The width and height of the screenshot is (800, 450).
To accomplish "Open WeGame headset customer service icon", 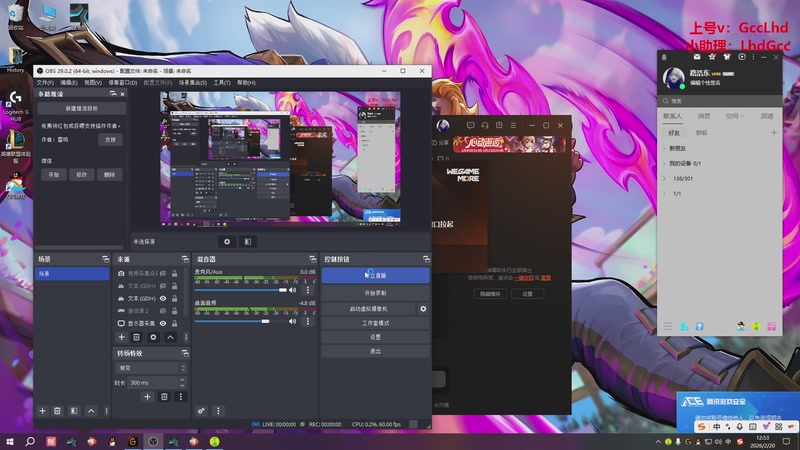I will coord(485,125).
